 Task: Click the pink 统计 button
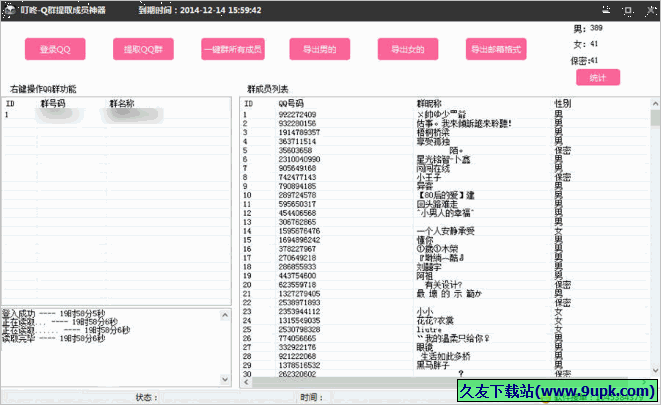point(598,78)
